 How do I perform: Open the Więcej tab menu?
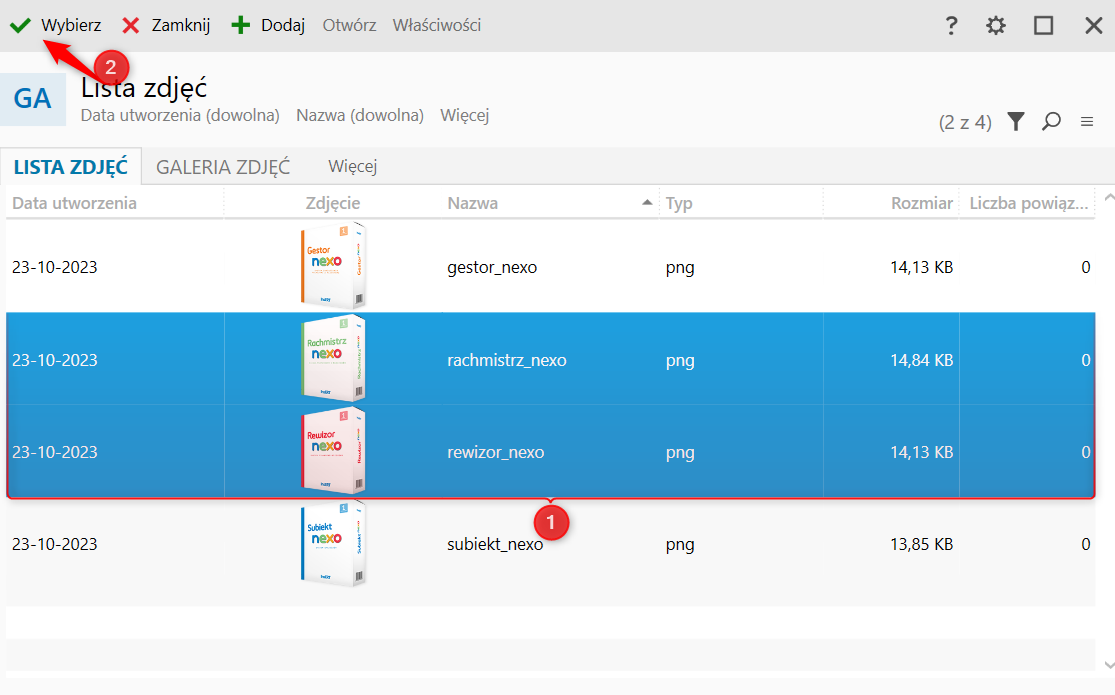click(x=353, y=166)
